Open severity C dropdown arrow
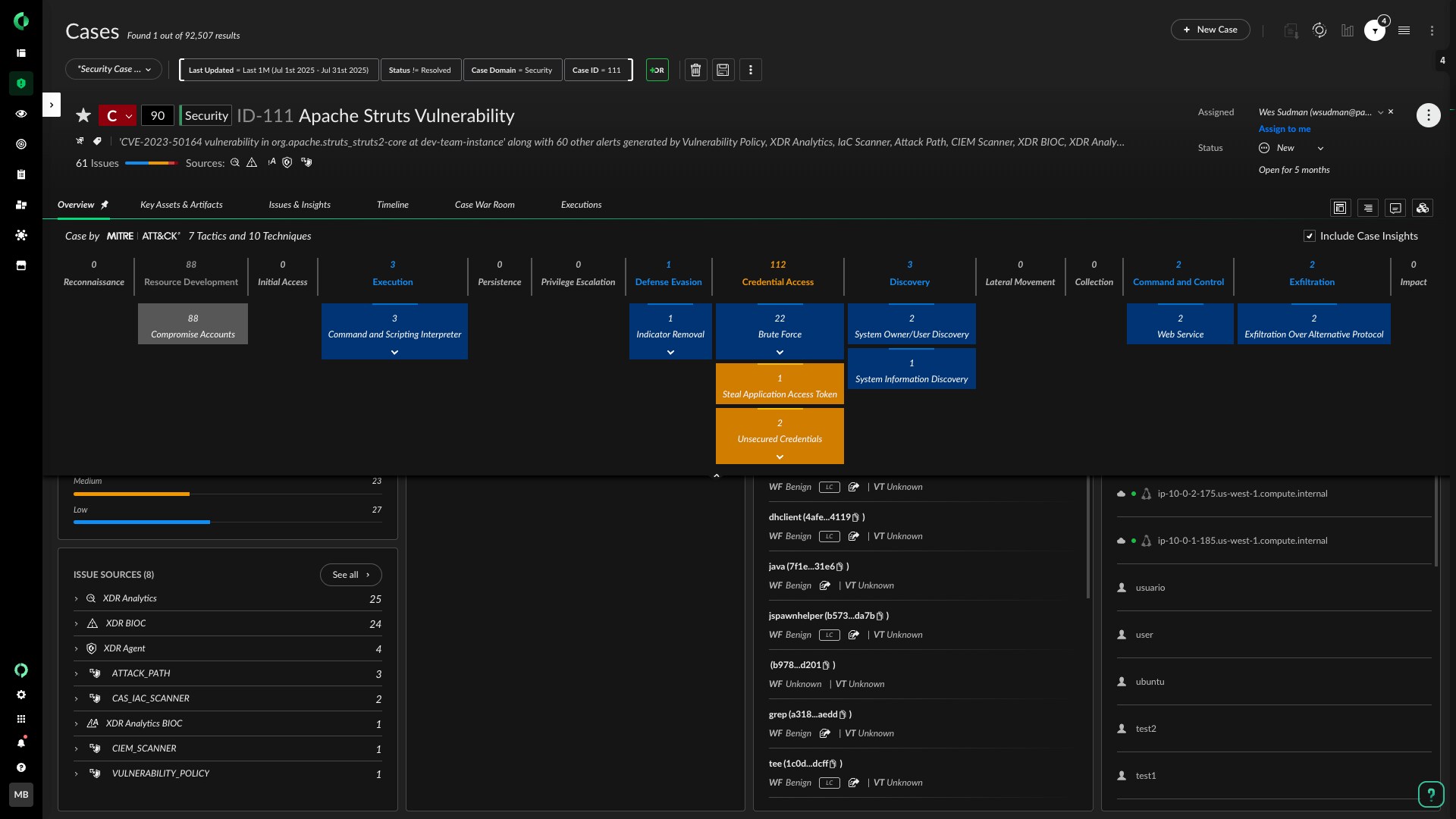The image size is (1456, 819). (129, 116)
